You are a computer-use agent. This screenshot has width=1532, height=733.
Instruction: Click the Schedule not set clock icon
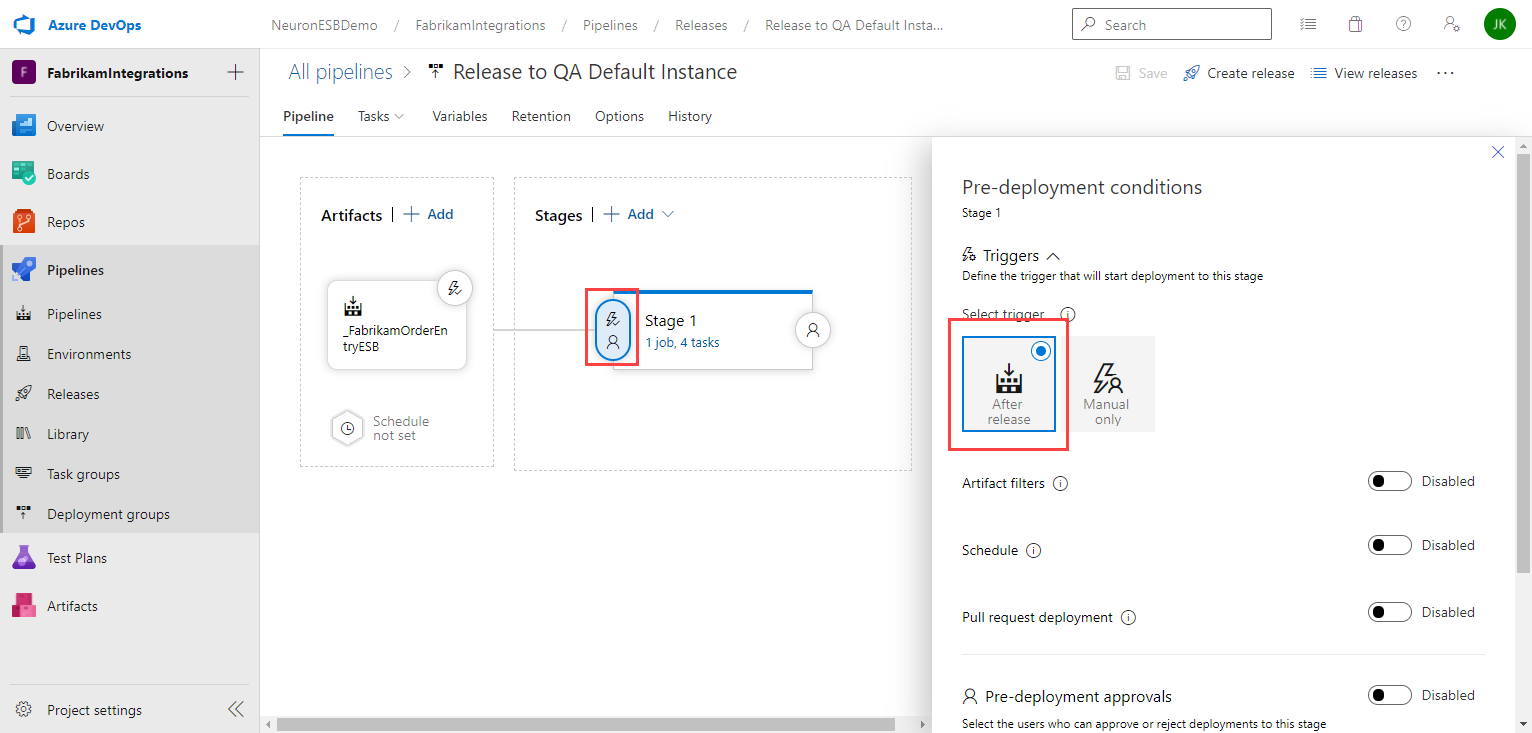tap(347, 428)
